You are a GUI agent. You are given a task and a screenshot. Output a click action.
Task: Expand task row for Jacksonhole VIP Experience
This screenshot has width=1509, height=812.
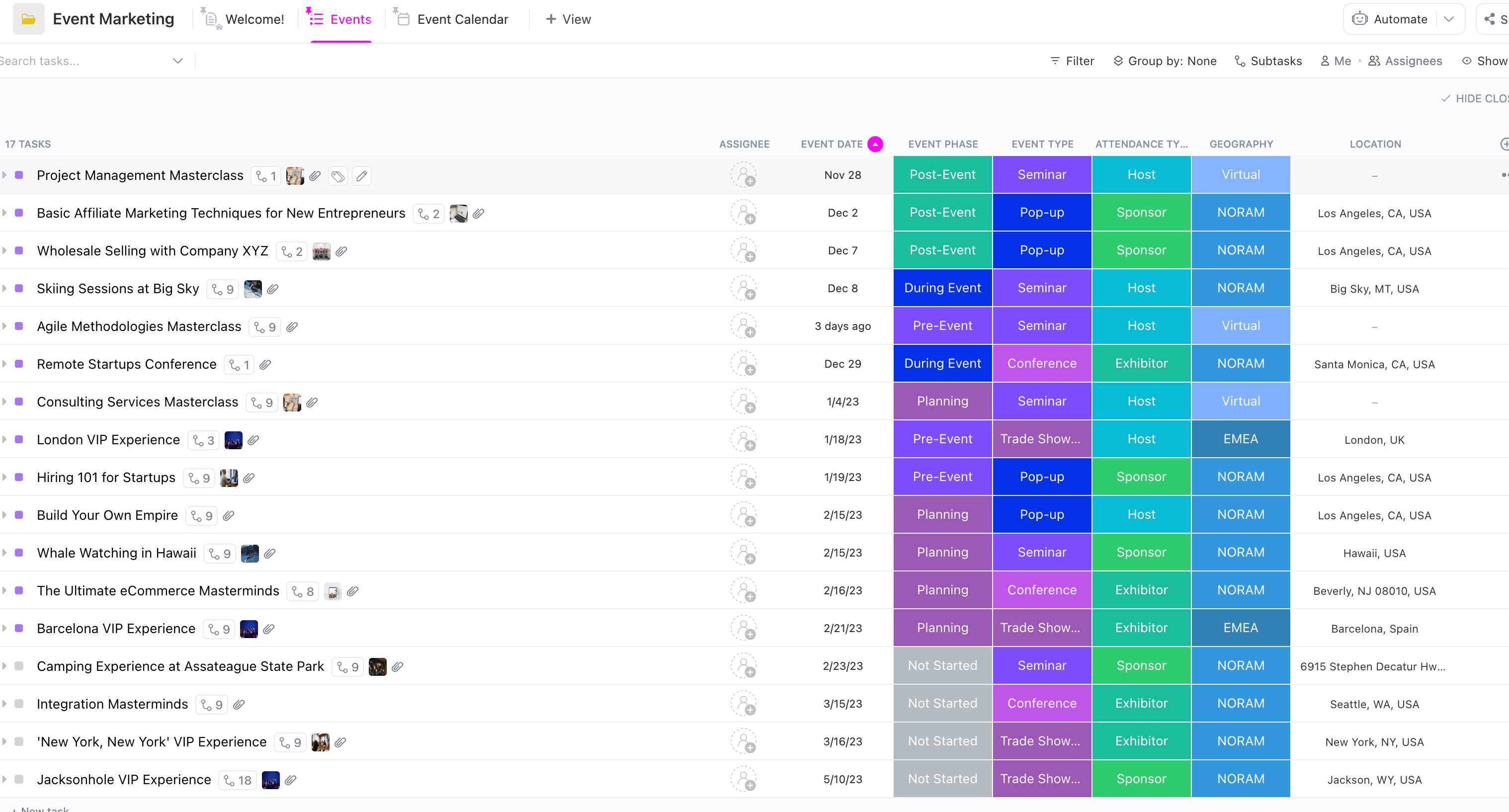[x=8, y=780]
